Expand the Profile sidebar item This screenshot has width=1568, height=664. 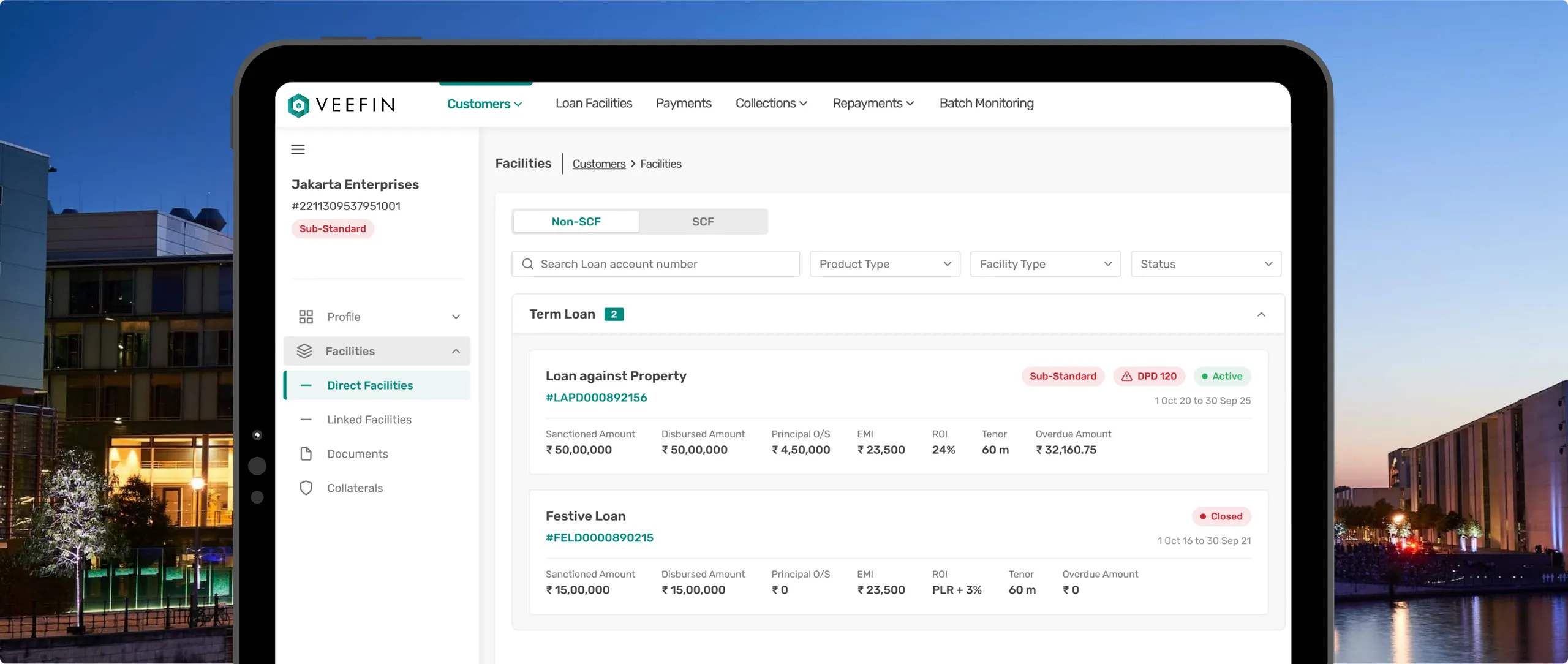point(456,317)
